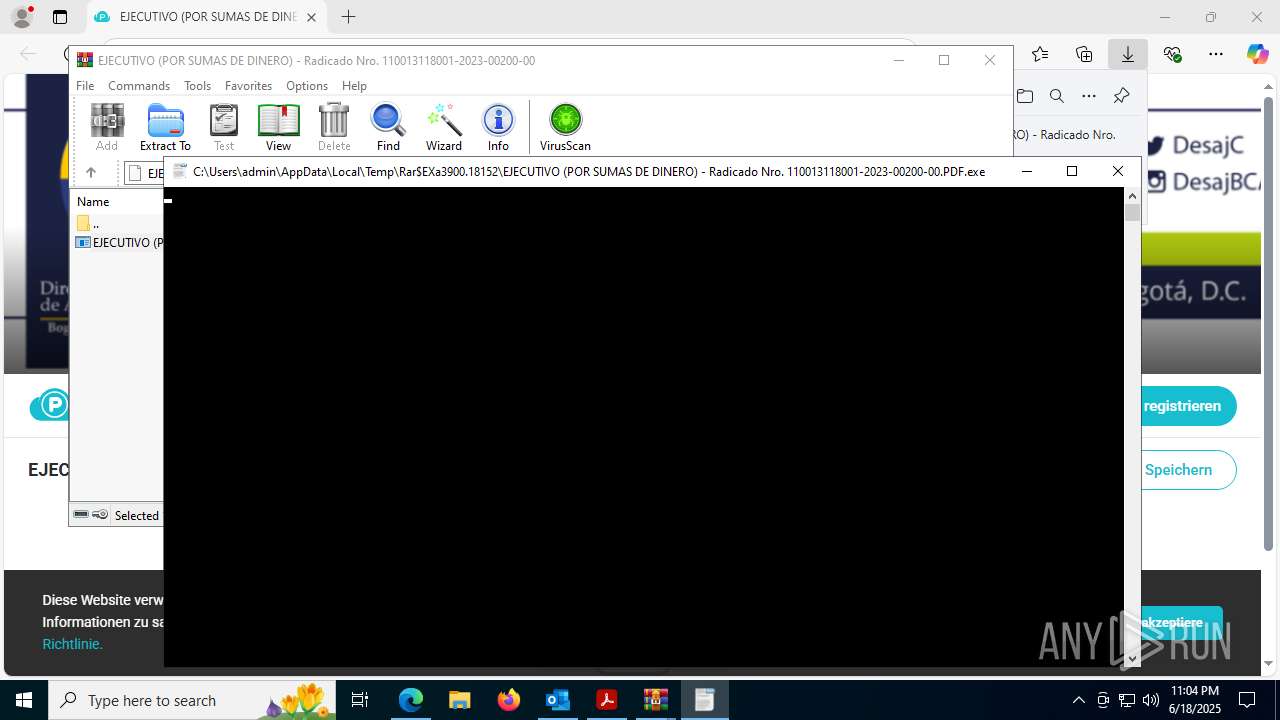The width and height of the screenshot is (1280, 720).
Task: Open Edge tab actions menu icon
Action: 59,17
